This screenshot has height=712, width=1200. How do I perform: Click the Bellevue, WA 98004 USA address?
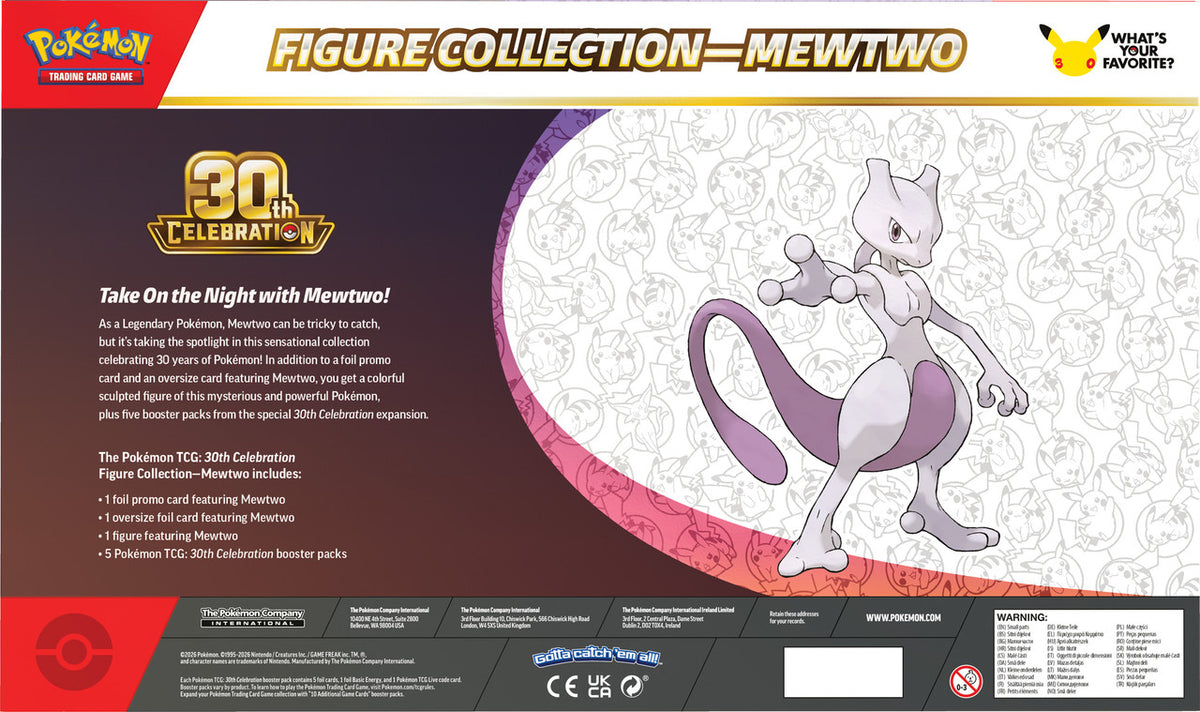click(377, 625)
